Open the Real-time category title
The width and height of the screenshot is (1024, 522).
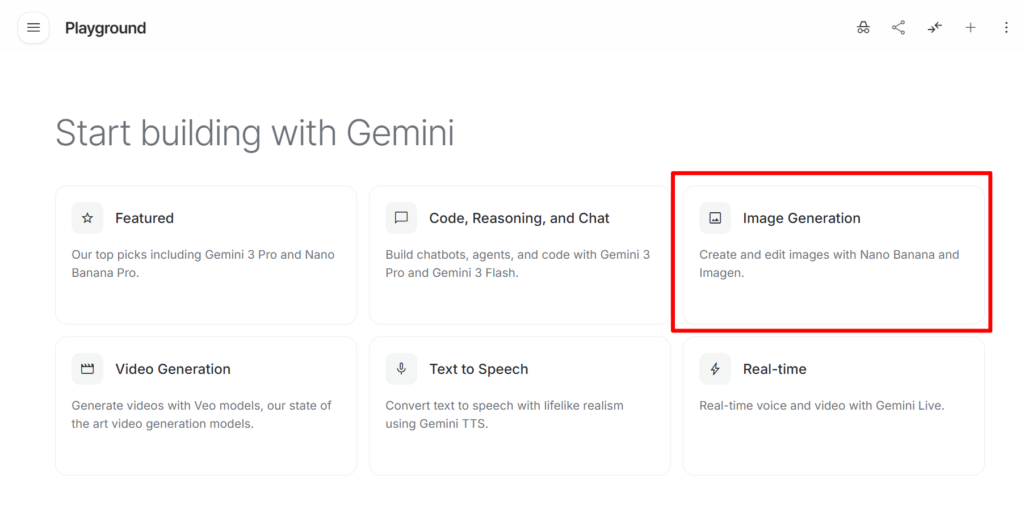pos(774,369)
